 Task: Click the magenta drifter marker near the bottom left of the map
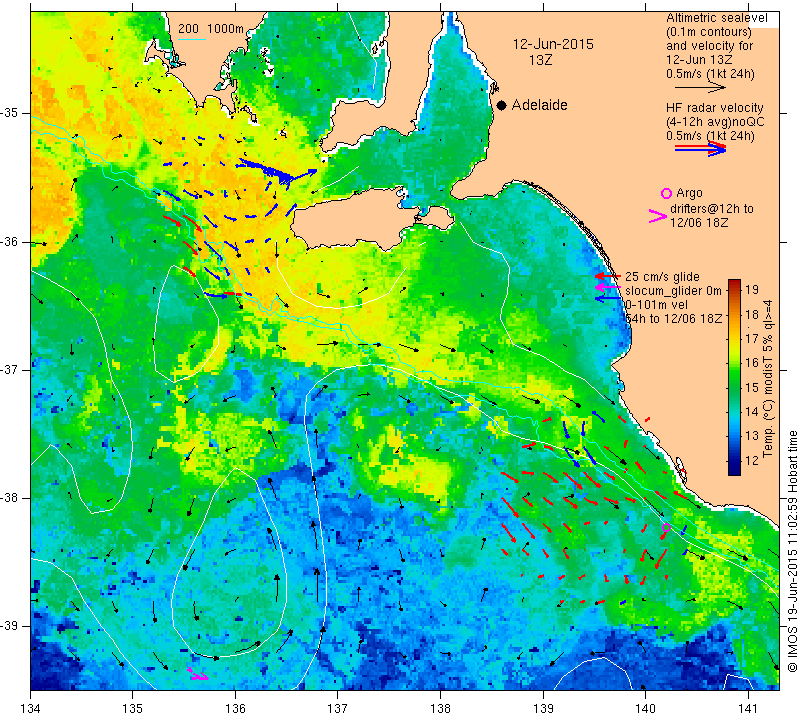click(x=198, y=675)
